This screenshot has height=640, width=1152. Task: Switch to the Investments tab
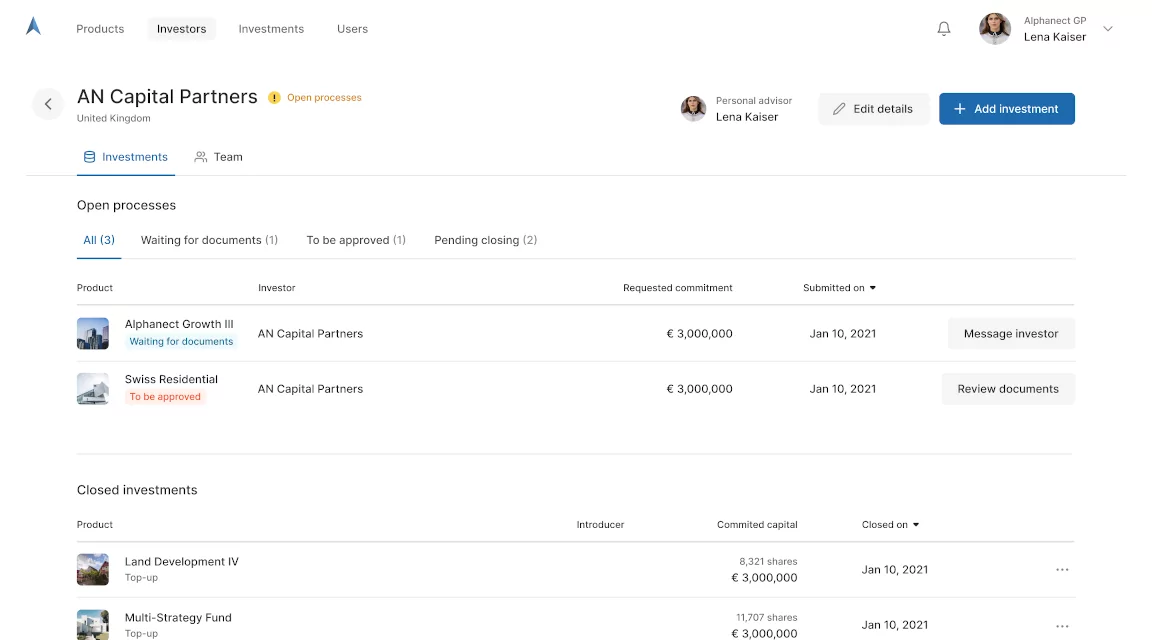click(x=126, y=157)
